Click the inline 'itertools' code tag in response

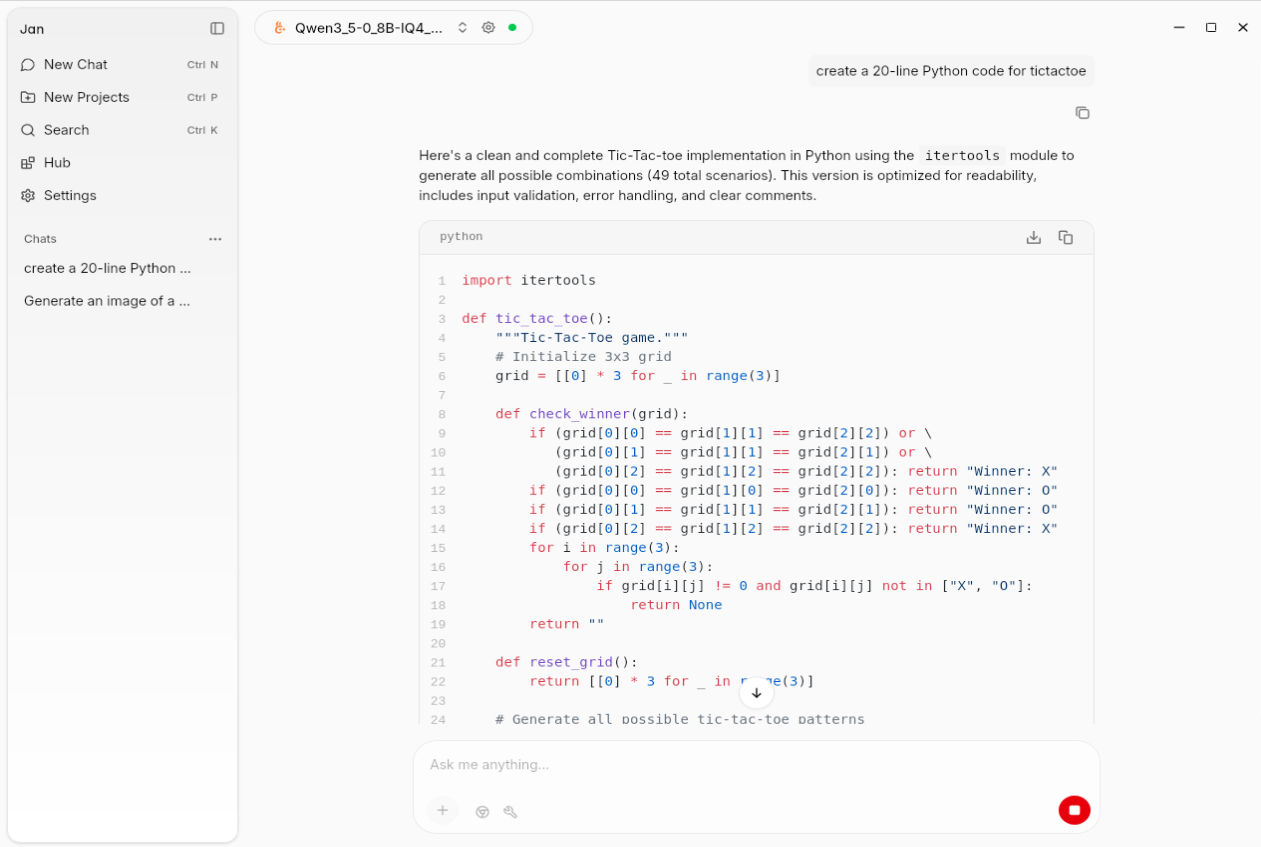coord(962,155)
